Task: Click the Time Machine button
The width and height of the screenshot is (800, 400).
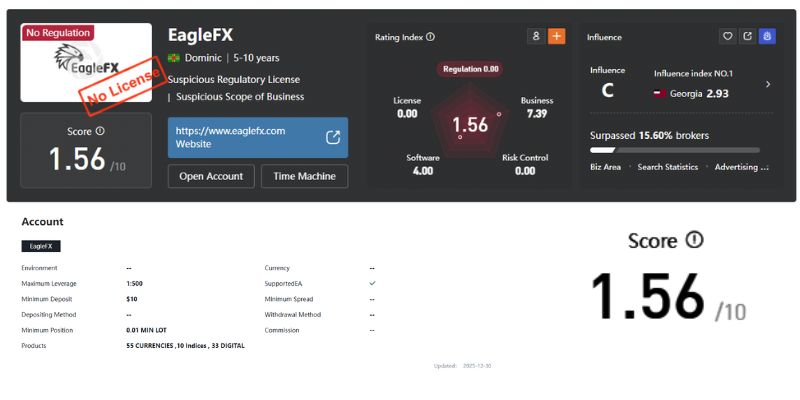Action: [305, 177]
